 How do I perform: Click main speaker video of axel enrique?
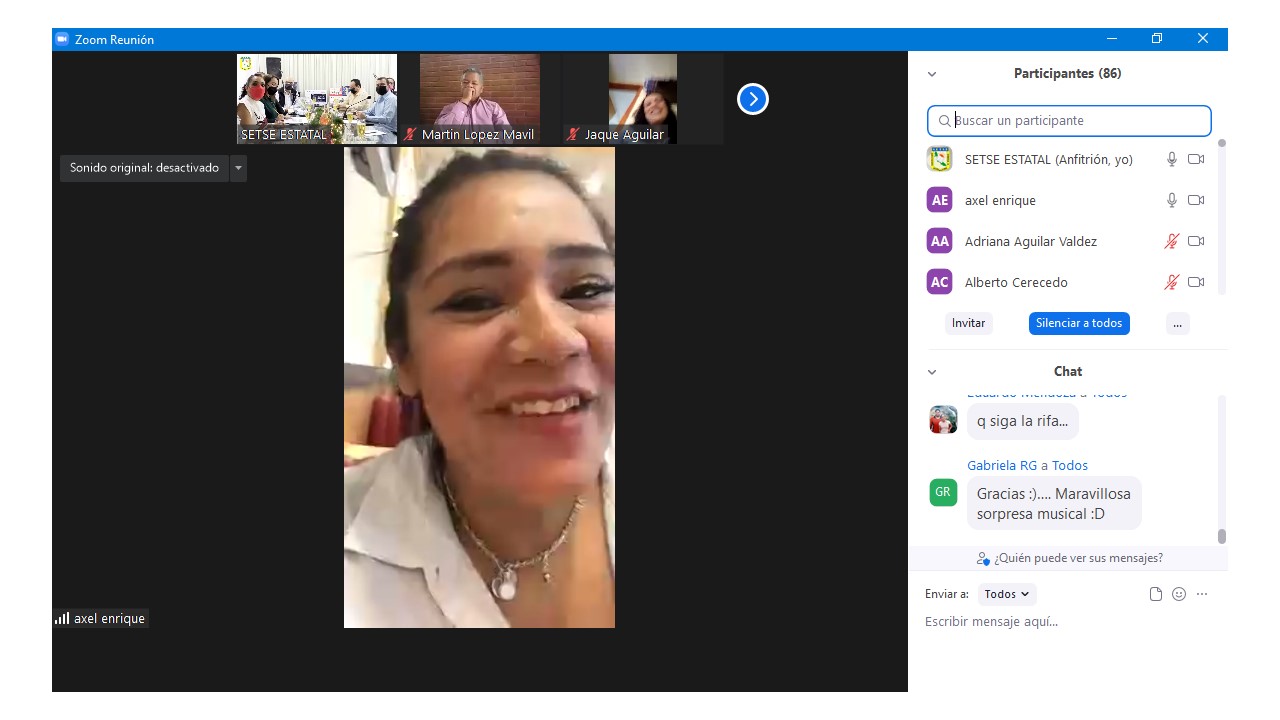[x=479, y=387]
